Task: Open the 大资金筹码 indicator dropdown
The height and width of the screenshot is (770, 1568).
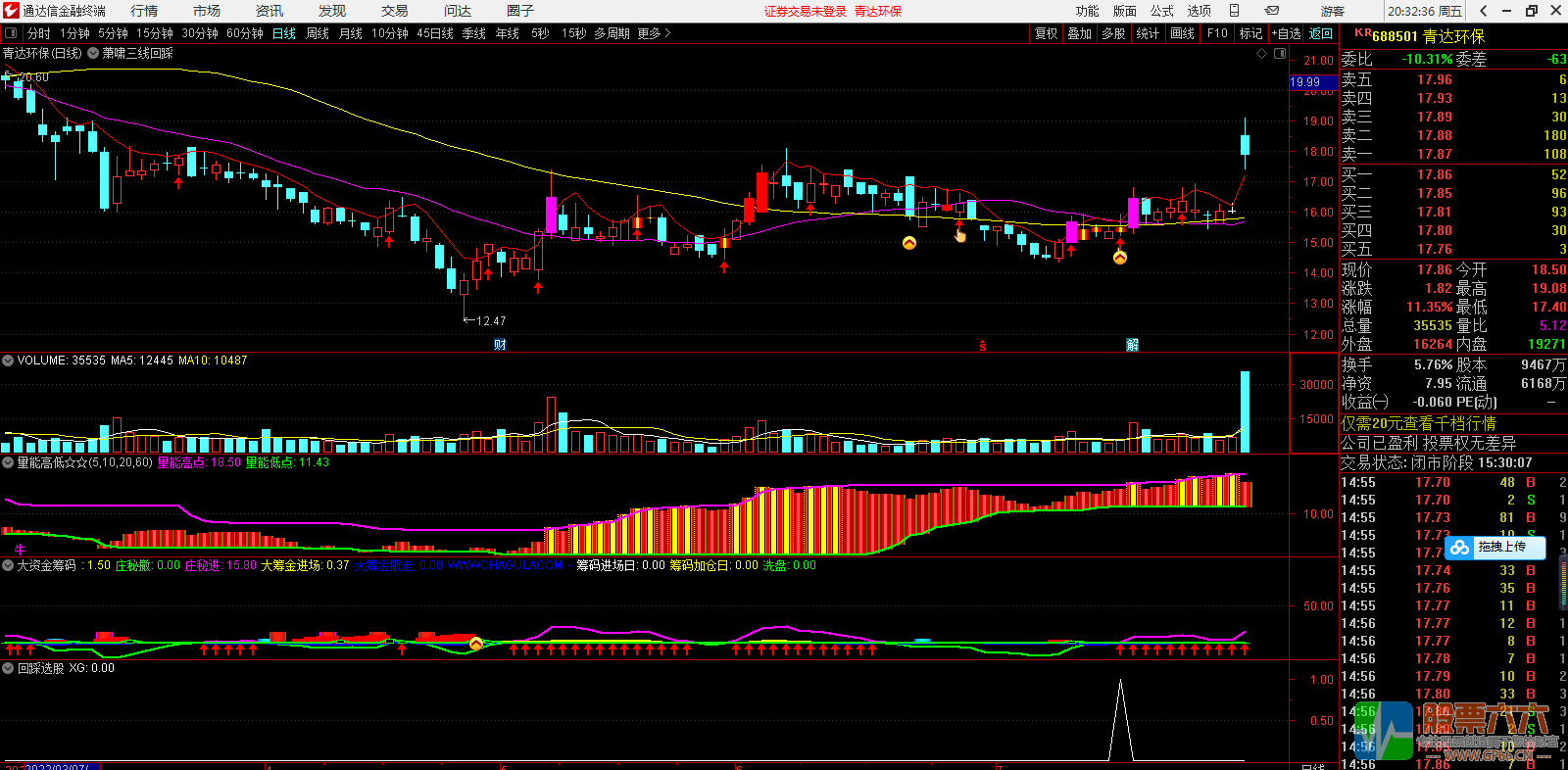Action: [8, 565]
